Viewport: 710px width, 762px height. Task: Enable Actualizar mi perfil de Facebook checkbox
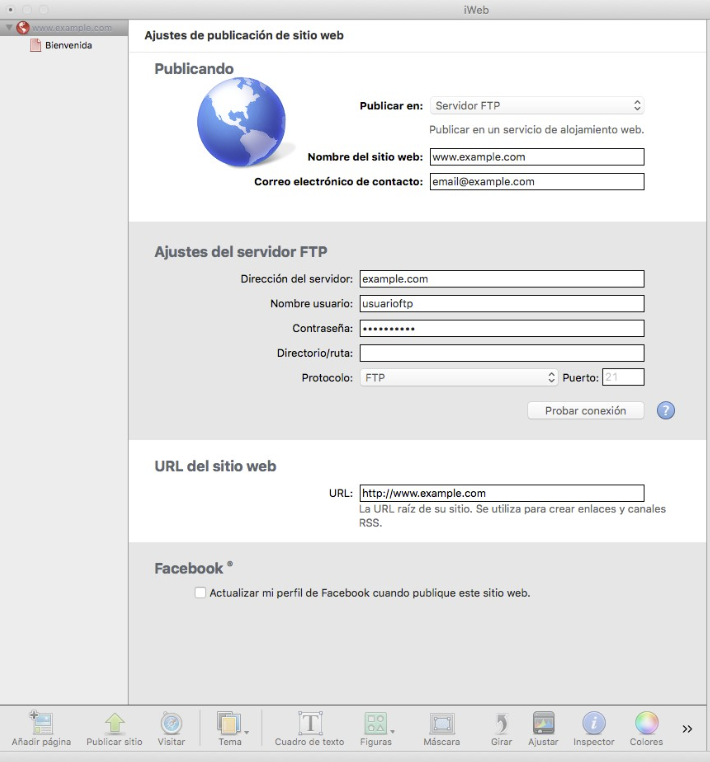coord(200,593)
